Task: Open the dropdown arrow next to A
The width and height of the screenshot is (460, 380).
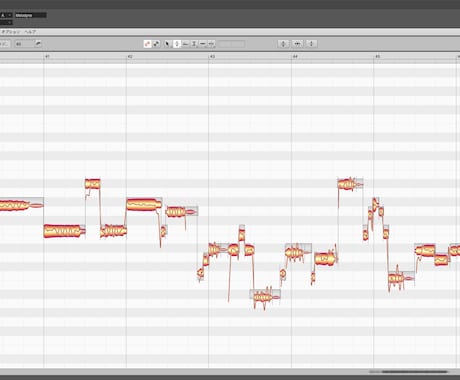Action: coord(10,15)
